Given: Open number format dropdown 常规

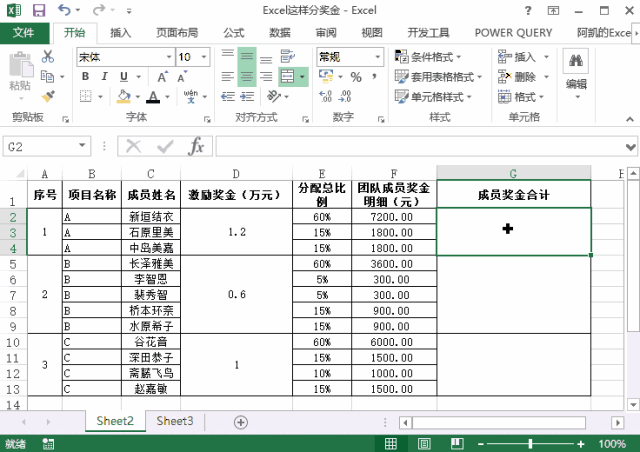Looking at the screenshot, I should pos(378,57).
